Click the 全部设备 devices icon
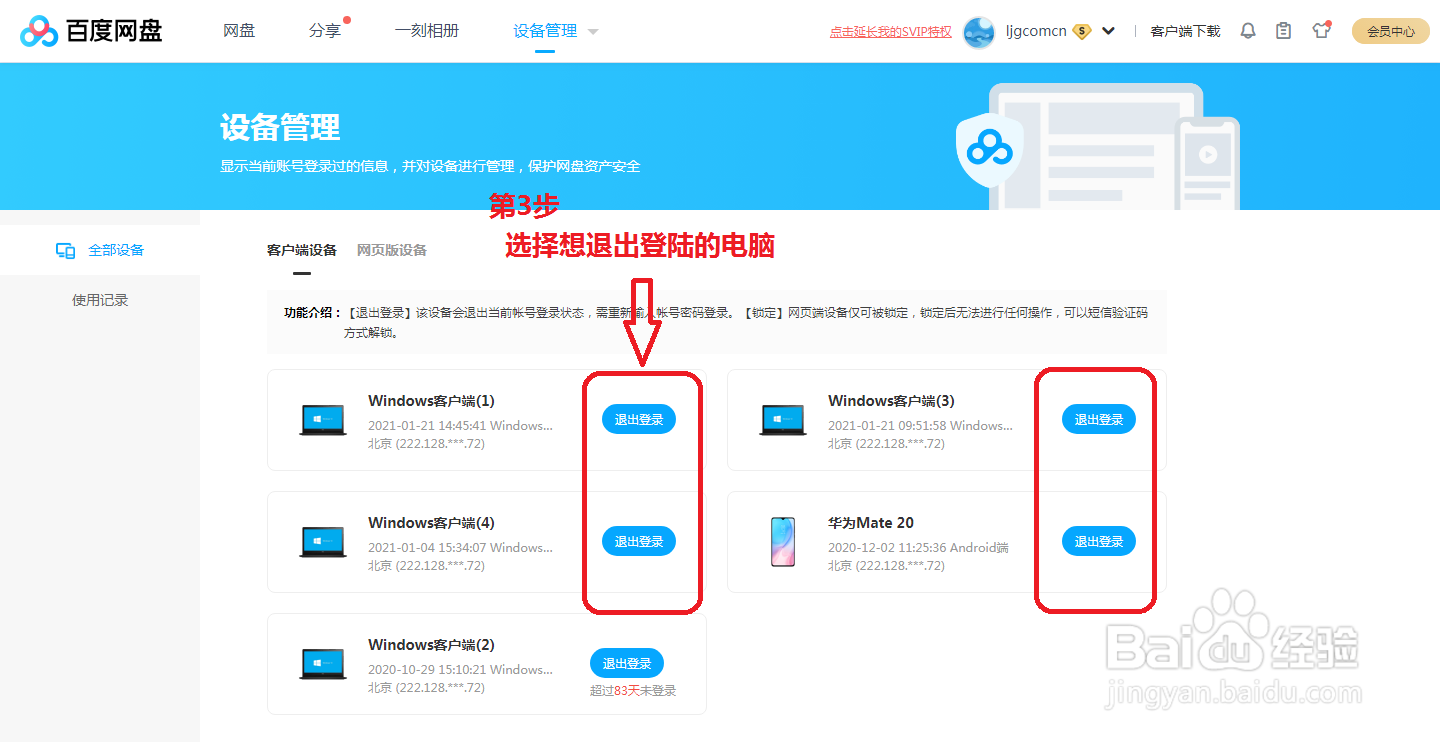 (65, 251)
